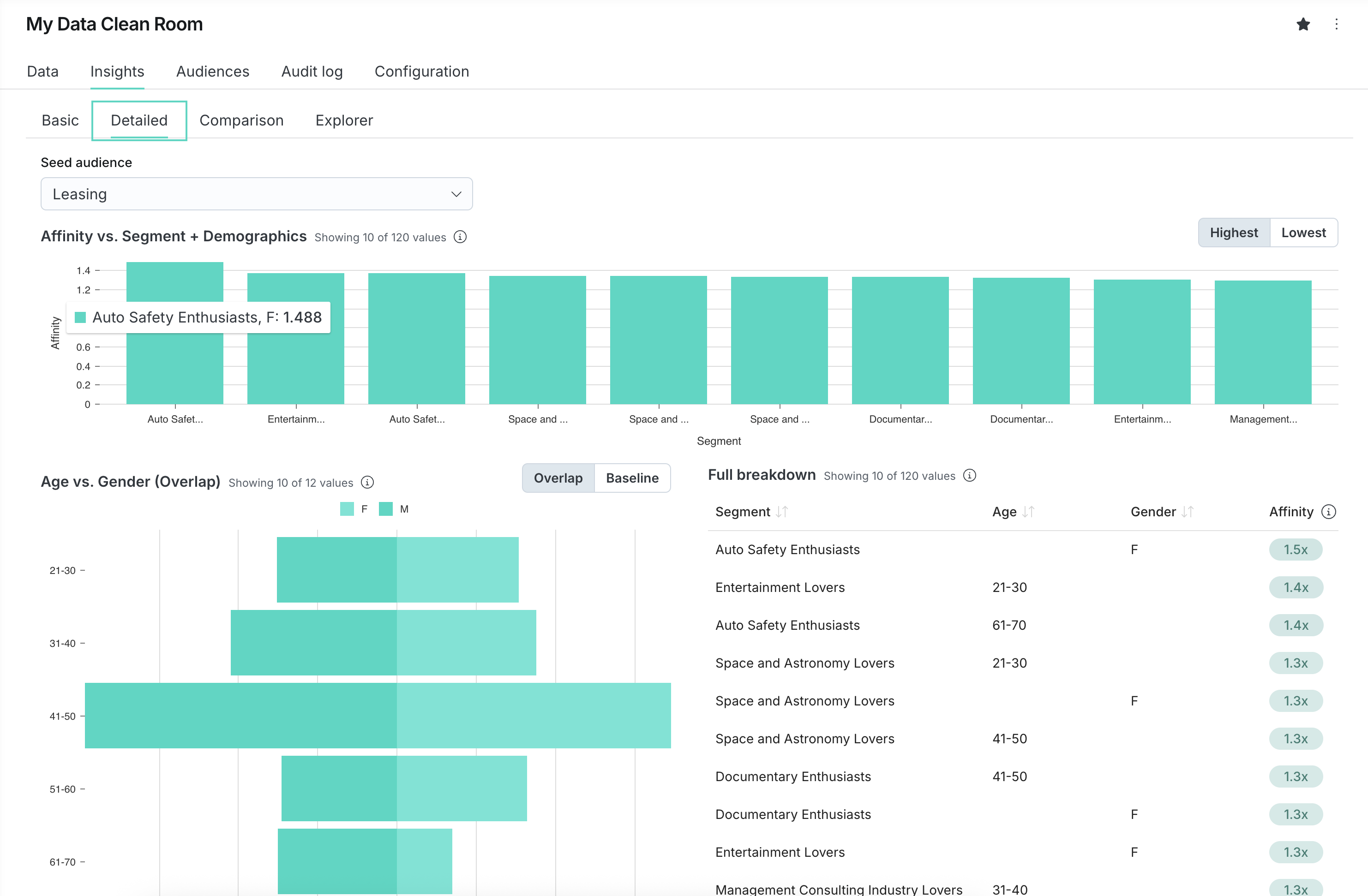
Task: Open the Audiences tab
Action: point(212,71)
